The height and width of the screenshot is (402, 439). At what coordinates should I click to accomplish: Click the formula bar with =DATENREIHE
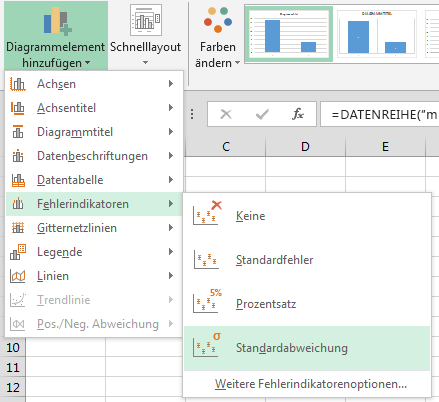[x=380, y=114]
